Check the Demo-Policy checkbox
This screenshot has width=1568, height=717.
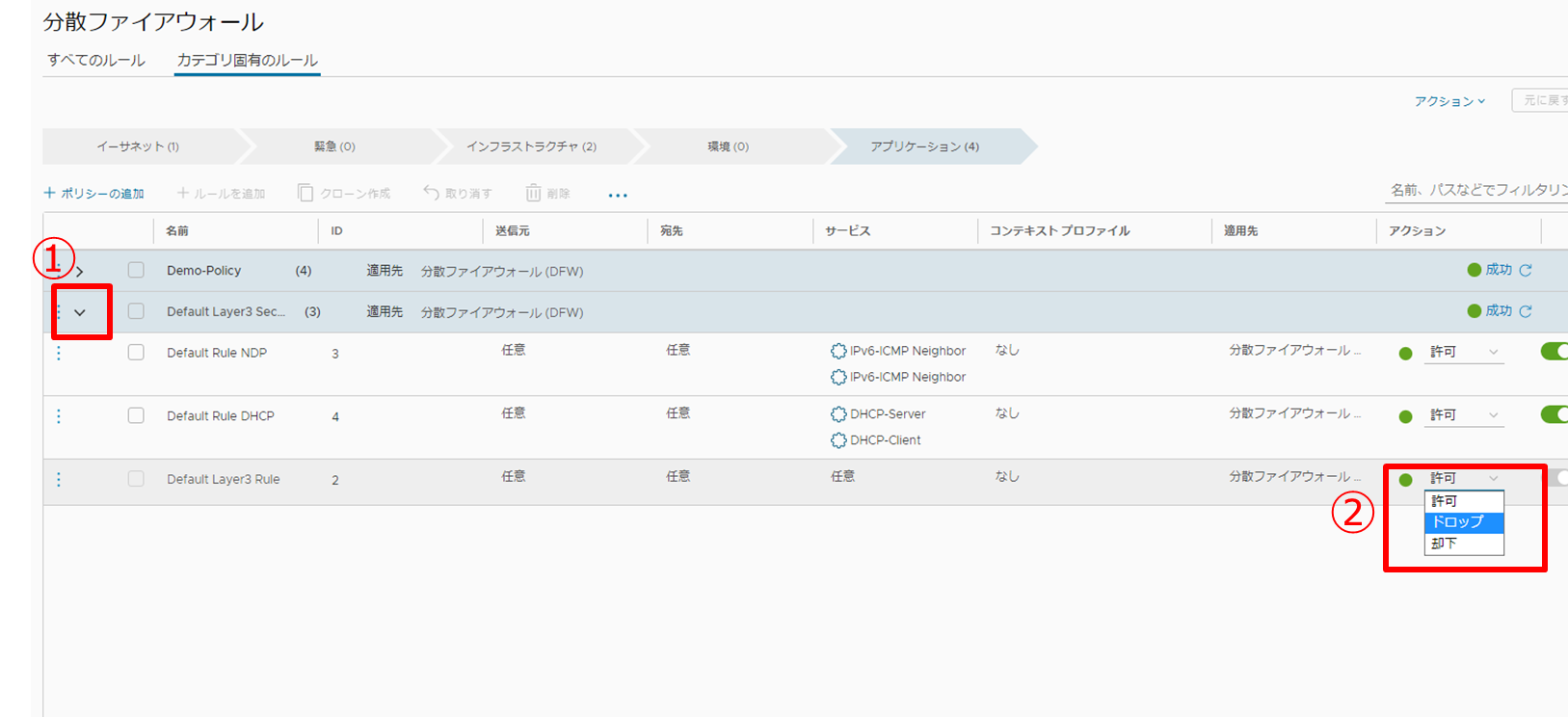coord(136,271)
